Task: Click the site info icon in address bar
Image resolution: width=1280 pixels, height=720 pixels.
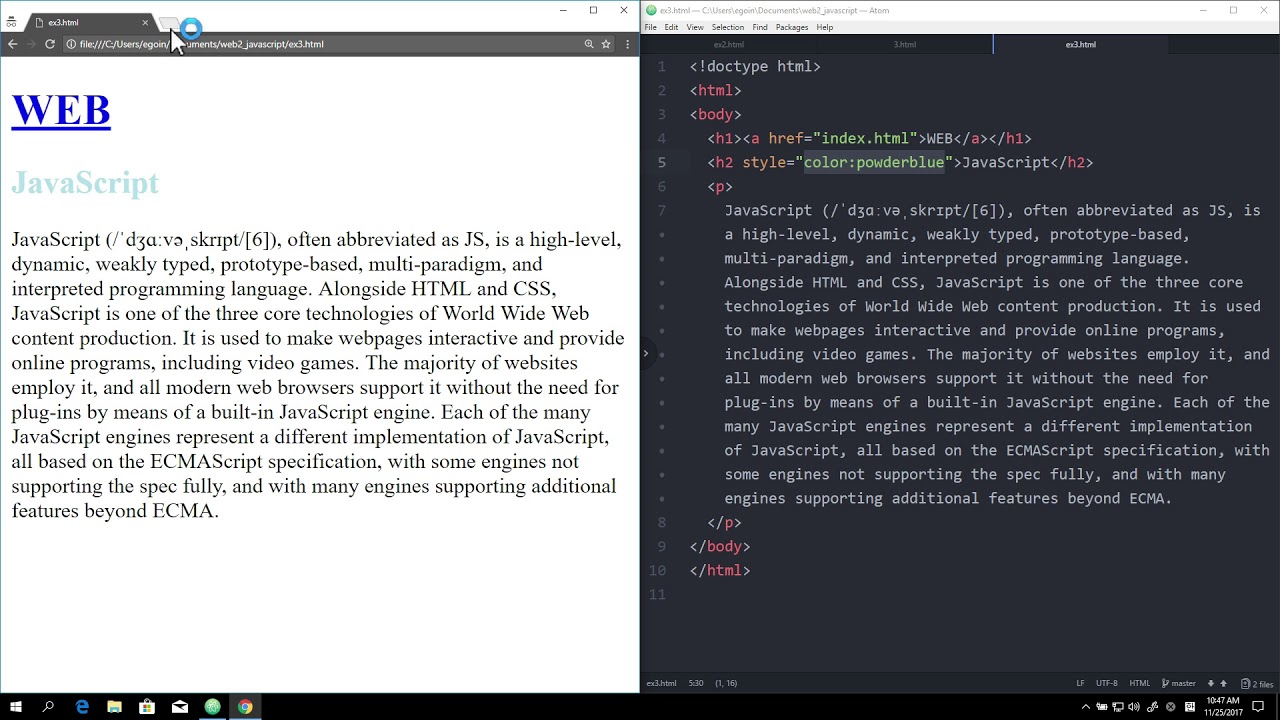Action: (x=71, y=44)
